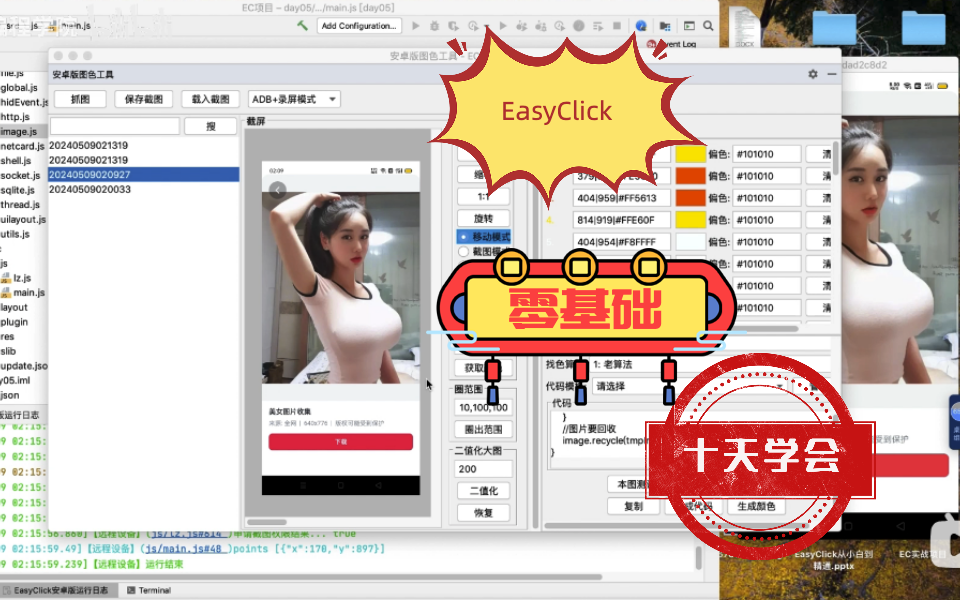The height and width of the screenshot is (600, 960).
Task: Click the 保存截图 button
Action: coord(144,99)
